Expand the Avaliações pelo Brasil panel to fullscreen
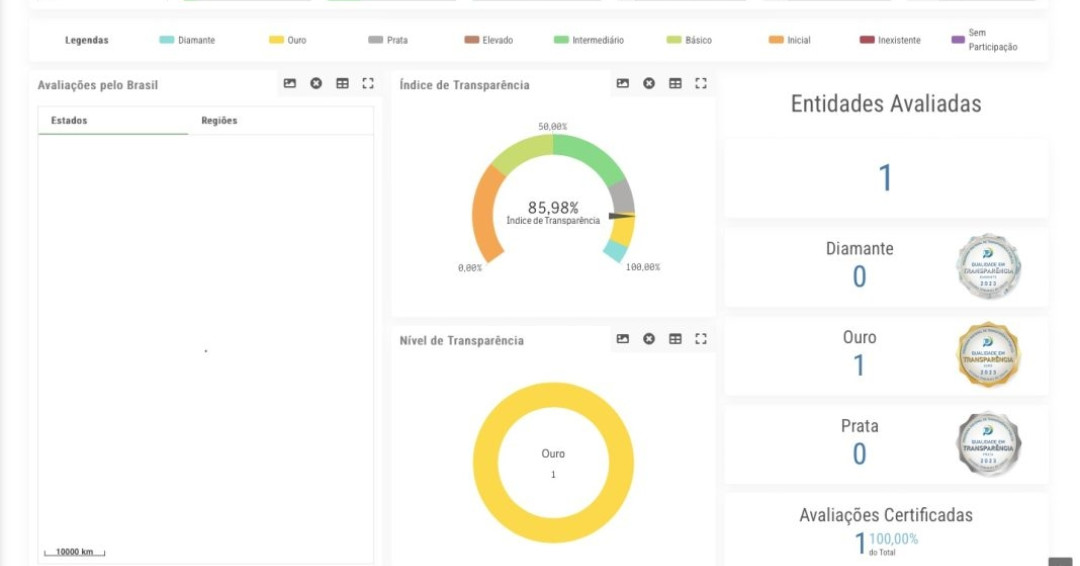The image size is (1080, 566). click(x=368, y=84)
